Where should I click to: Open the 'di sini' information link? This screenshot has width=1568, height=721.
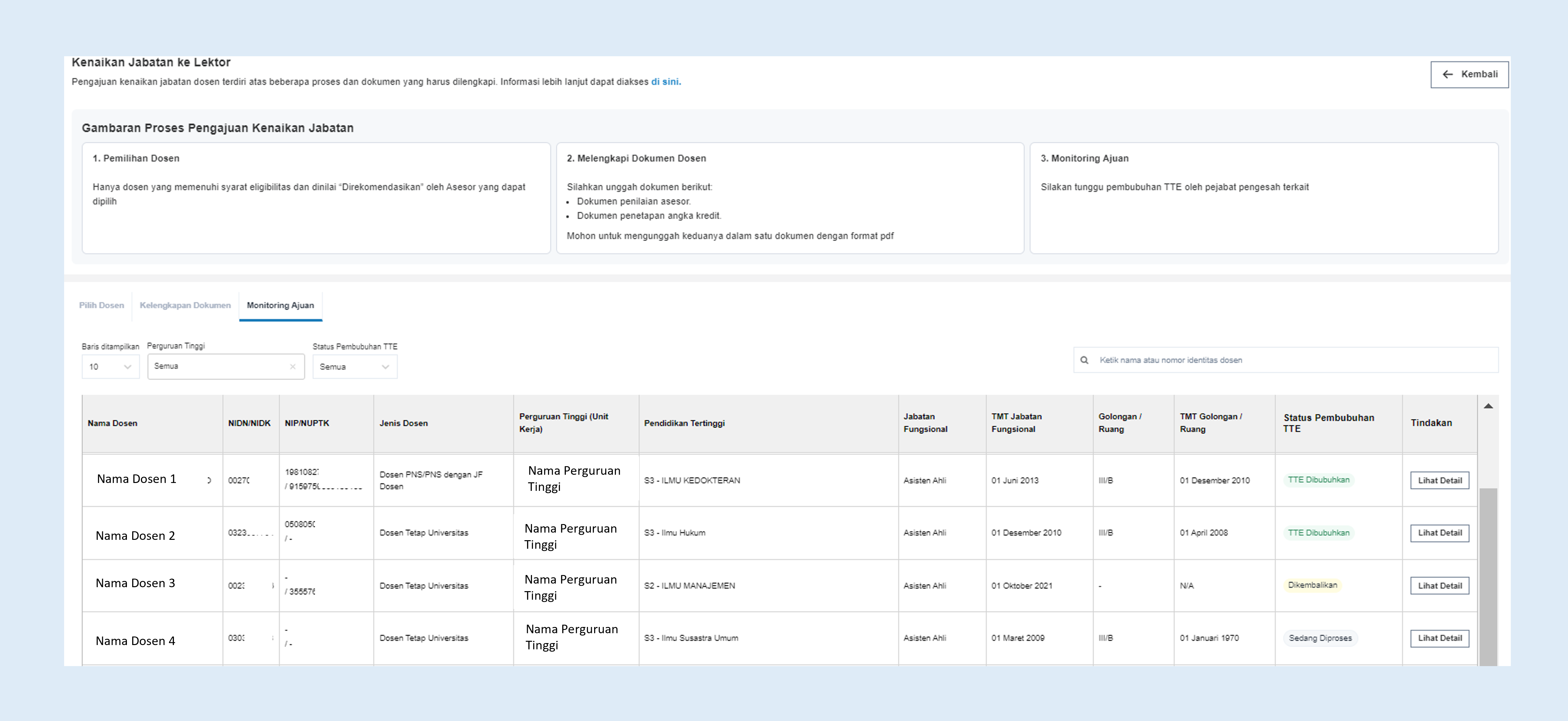tap(665, 82)
